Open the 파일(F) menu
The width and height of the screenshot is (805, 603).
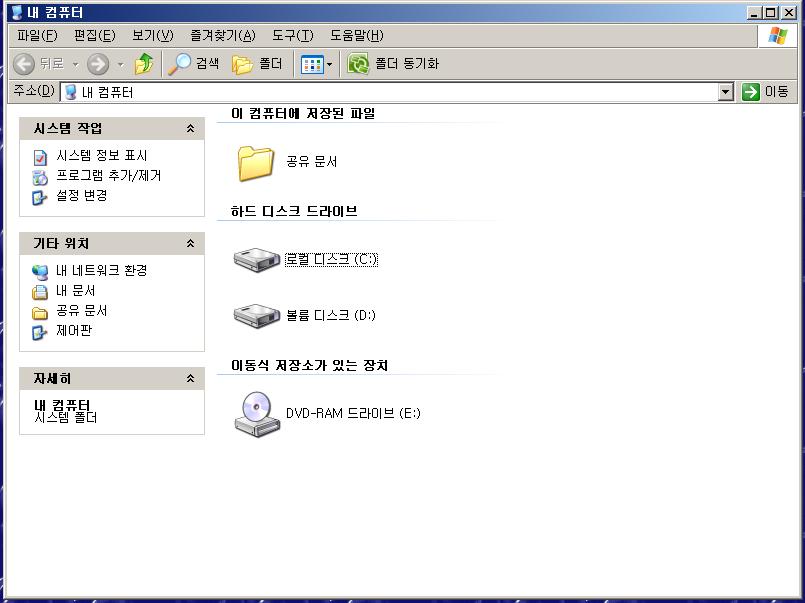pos(37,35)
